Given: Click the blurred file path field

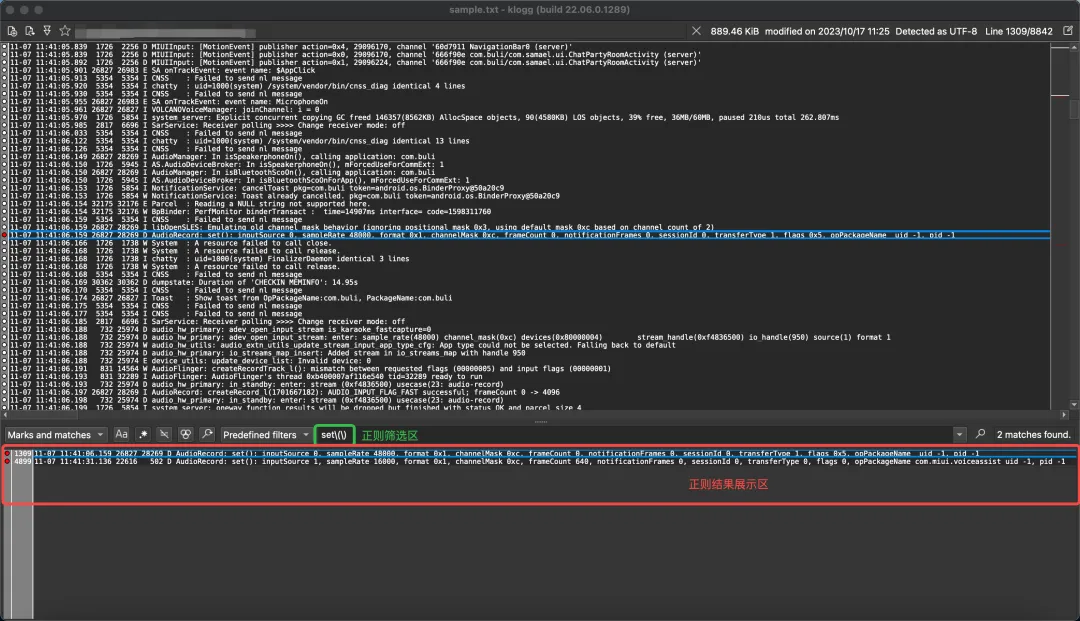Looking at the screenshot, I should pos(165,32).
